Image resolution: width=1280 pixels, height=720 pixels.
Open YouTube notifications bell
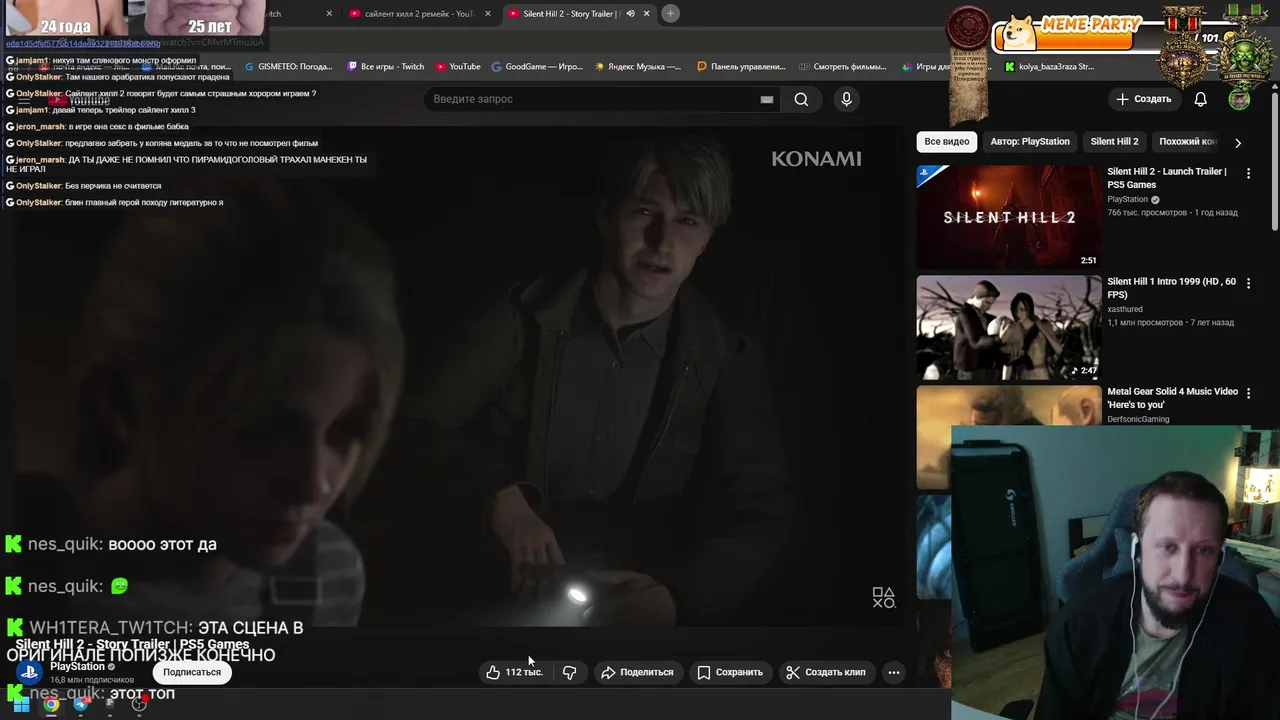pos(1201,99)
